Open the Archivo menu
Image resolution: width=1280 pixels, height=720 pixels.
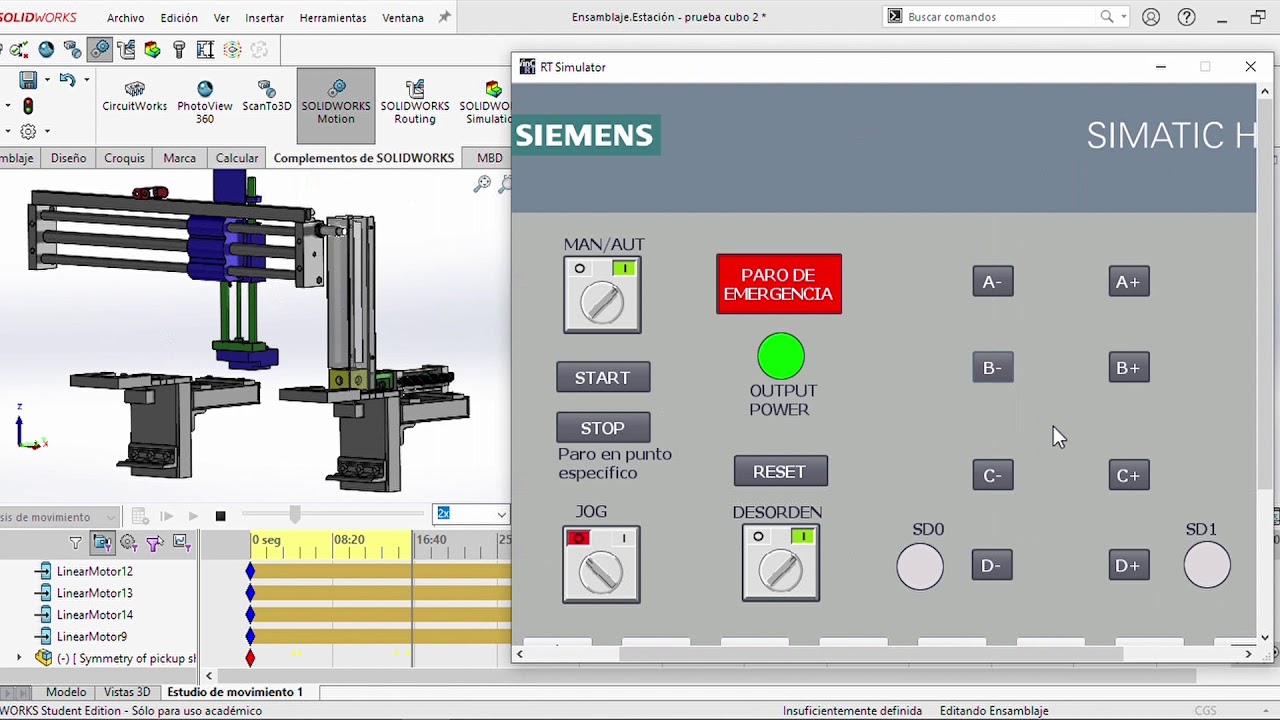(125, 18)
